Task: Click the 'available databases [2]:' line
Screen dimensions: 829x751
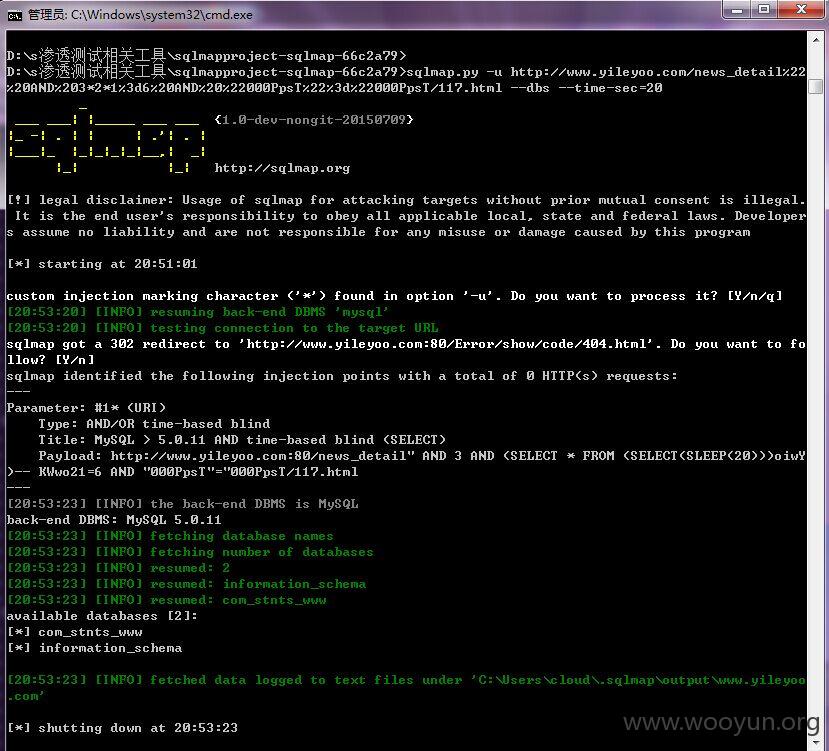Action: (102, 616)
